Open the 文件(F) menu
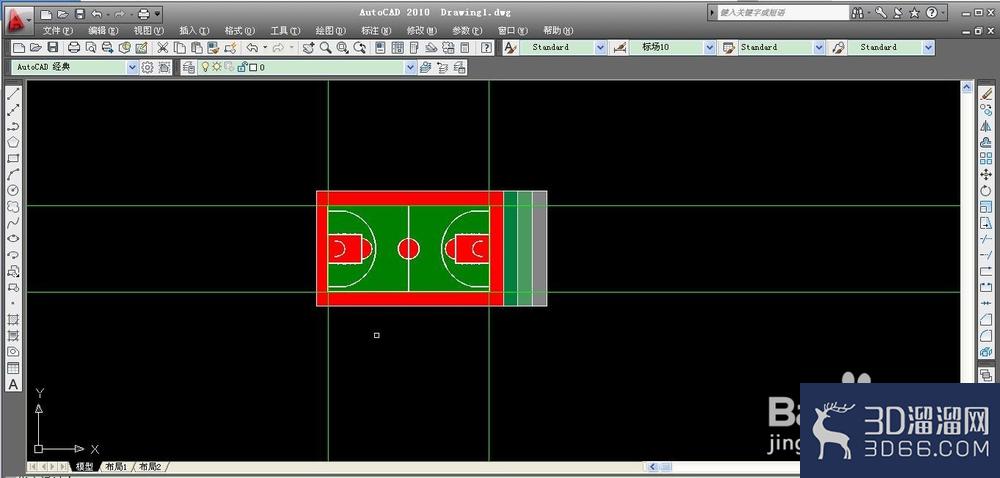The width and height of the screenshot is (1000, 478). [x=57, y=31]
